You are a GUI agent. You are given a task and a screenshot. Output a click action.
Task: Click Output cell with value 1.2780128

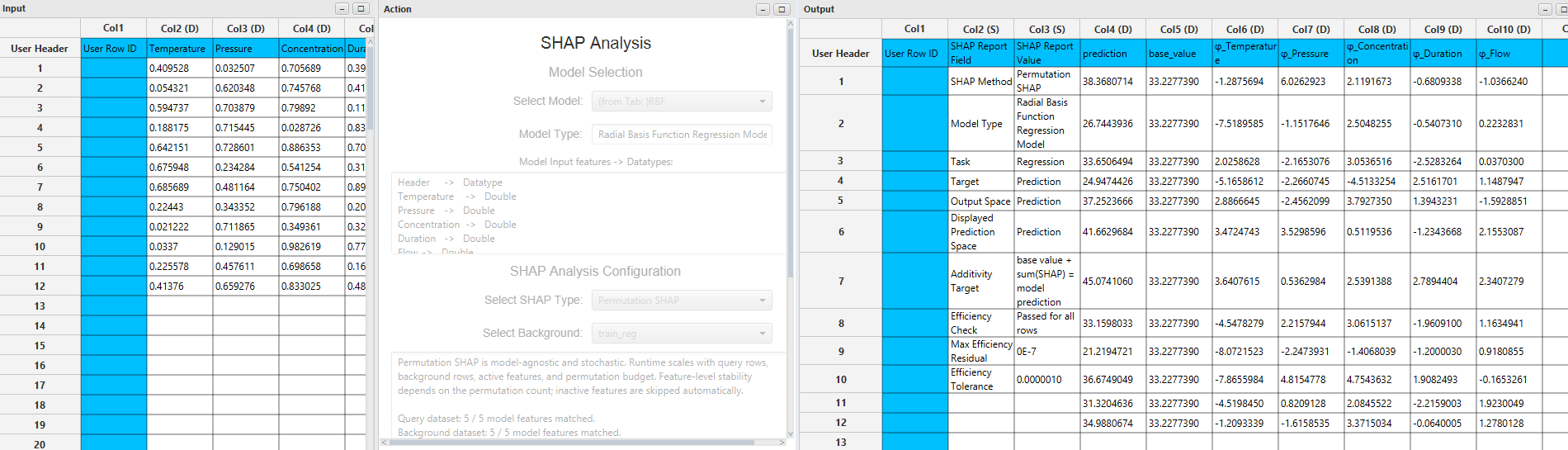[x=1509, y=423]
